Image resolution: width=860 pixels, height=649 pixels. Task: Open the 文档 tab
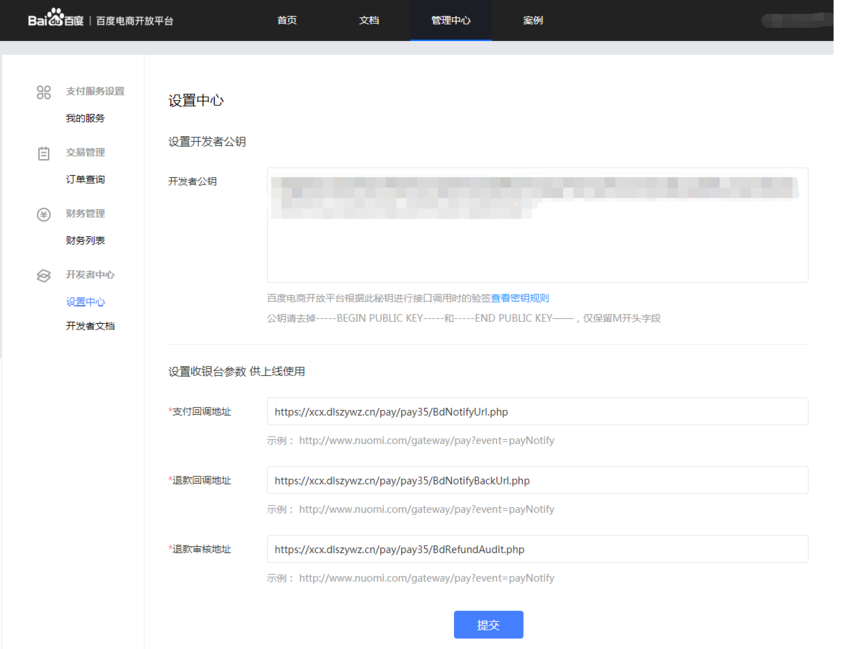369,20
